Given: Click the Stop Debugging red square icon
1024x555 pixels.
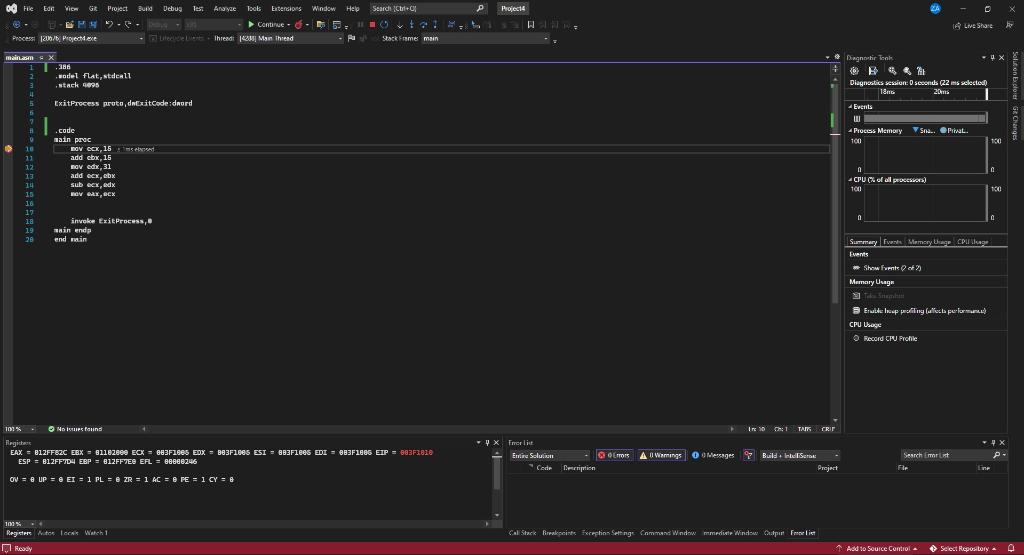Looking at the screenshot, I should click(x=372, y=25).
